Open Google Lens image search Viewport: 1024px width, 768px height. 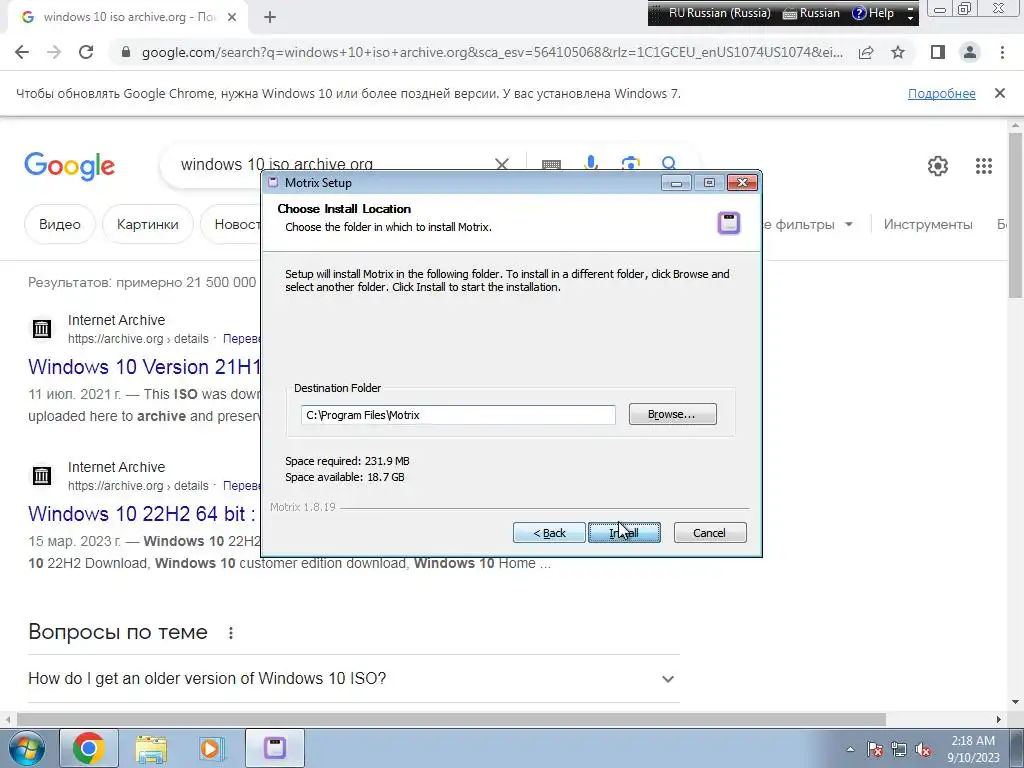click(630, 163)
